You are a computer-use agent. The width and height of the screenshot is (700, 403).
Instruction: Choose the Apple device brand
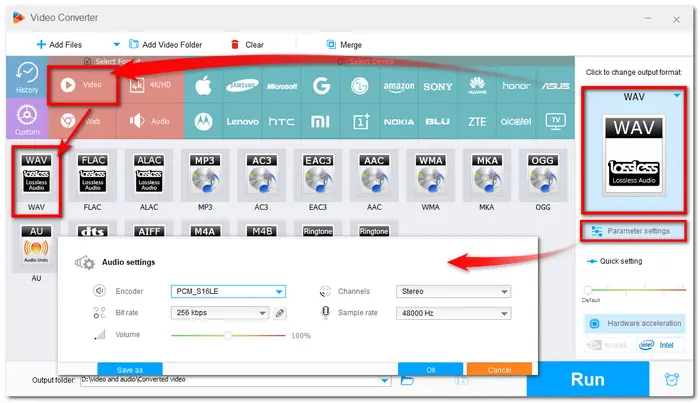click(204, 85)
